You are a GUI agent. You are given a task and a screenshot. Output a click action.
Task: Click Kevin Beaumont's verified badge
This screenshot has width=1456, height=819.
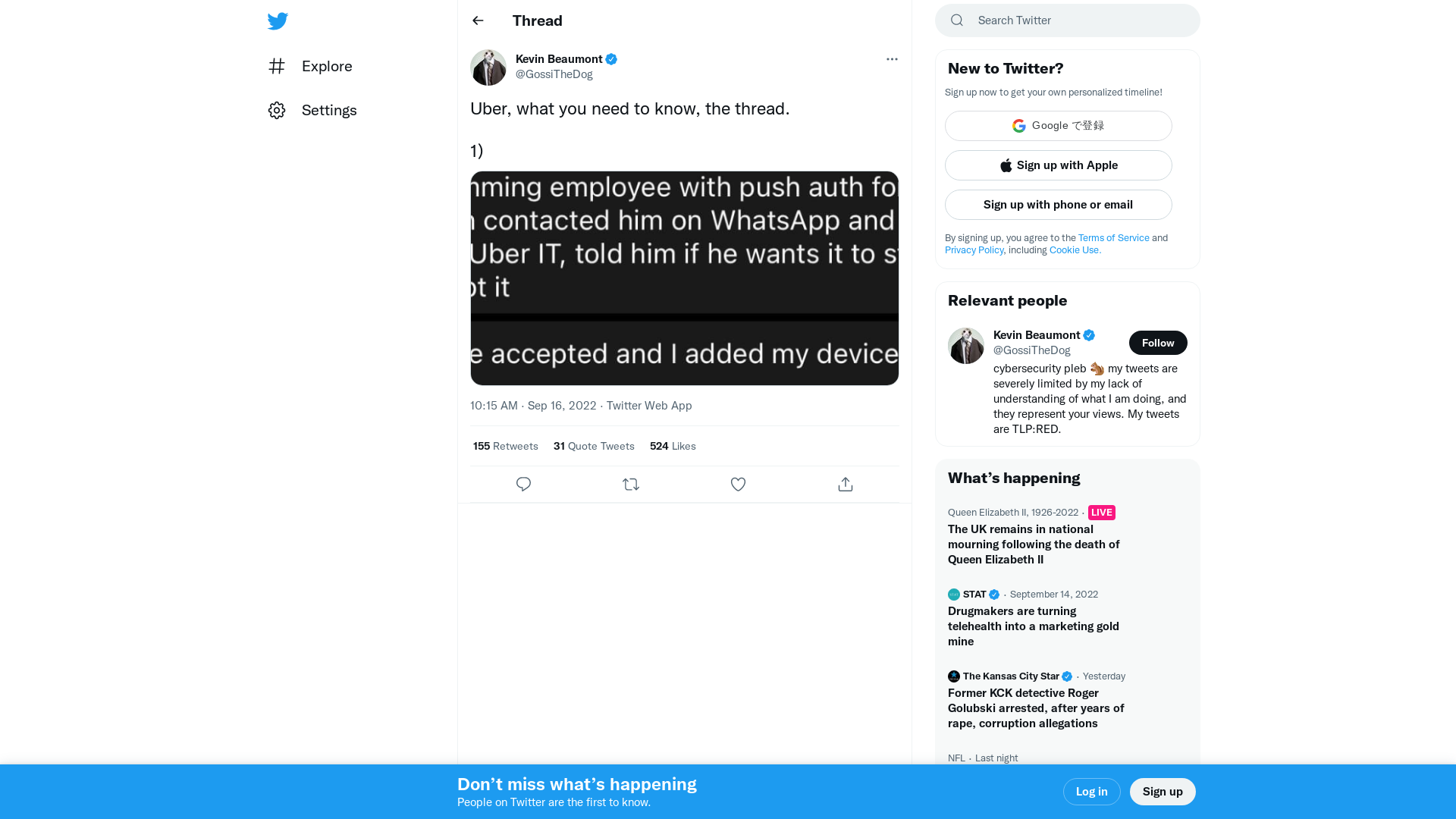point(611,58)
